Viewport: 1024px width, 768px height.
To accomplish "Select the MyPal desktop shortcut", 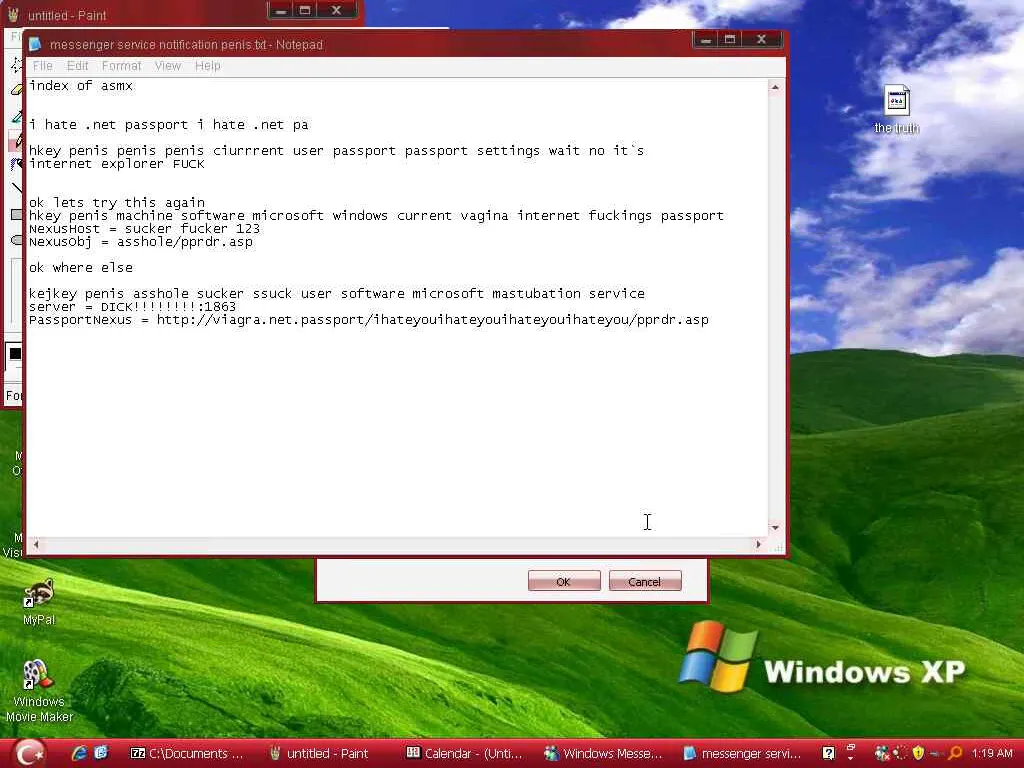I will click(x=39, y=601).
